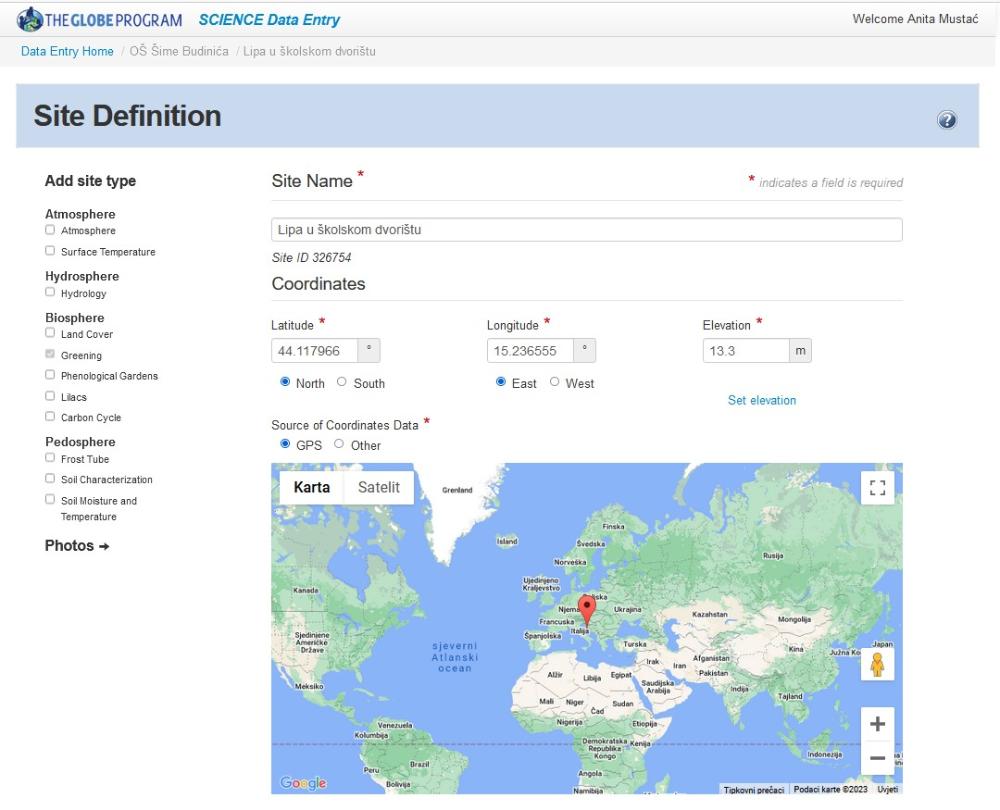Switch map to Satelit view
The width and height of the screenshot is (1000, 810).
coord(379,488)
